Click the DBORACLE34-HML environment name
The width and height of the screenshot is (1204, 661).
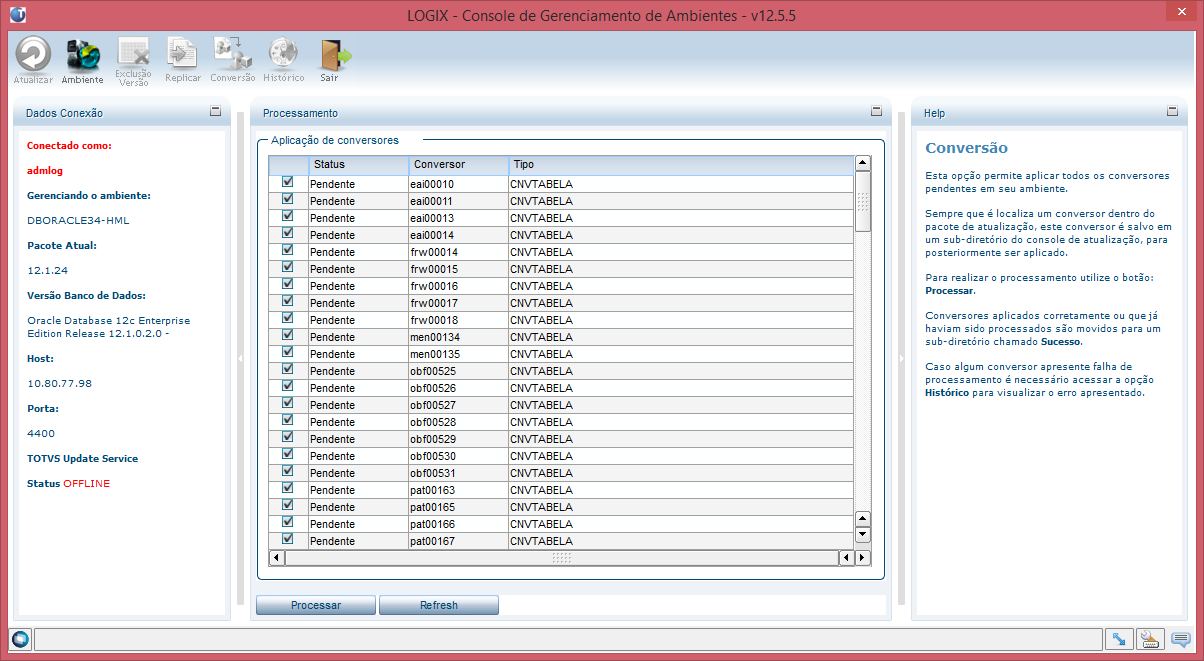(78, 220)
